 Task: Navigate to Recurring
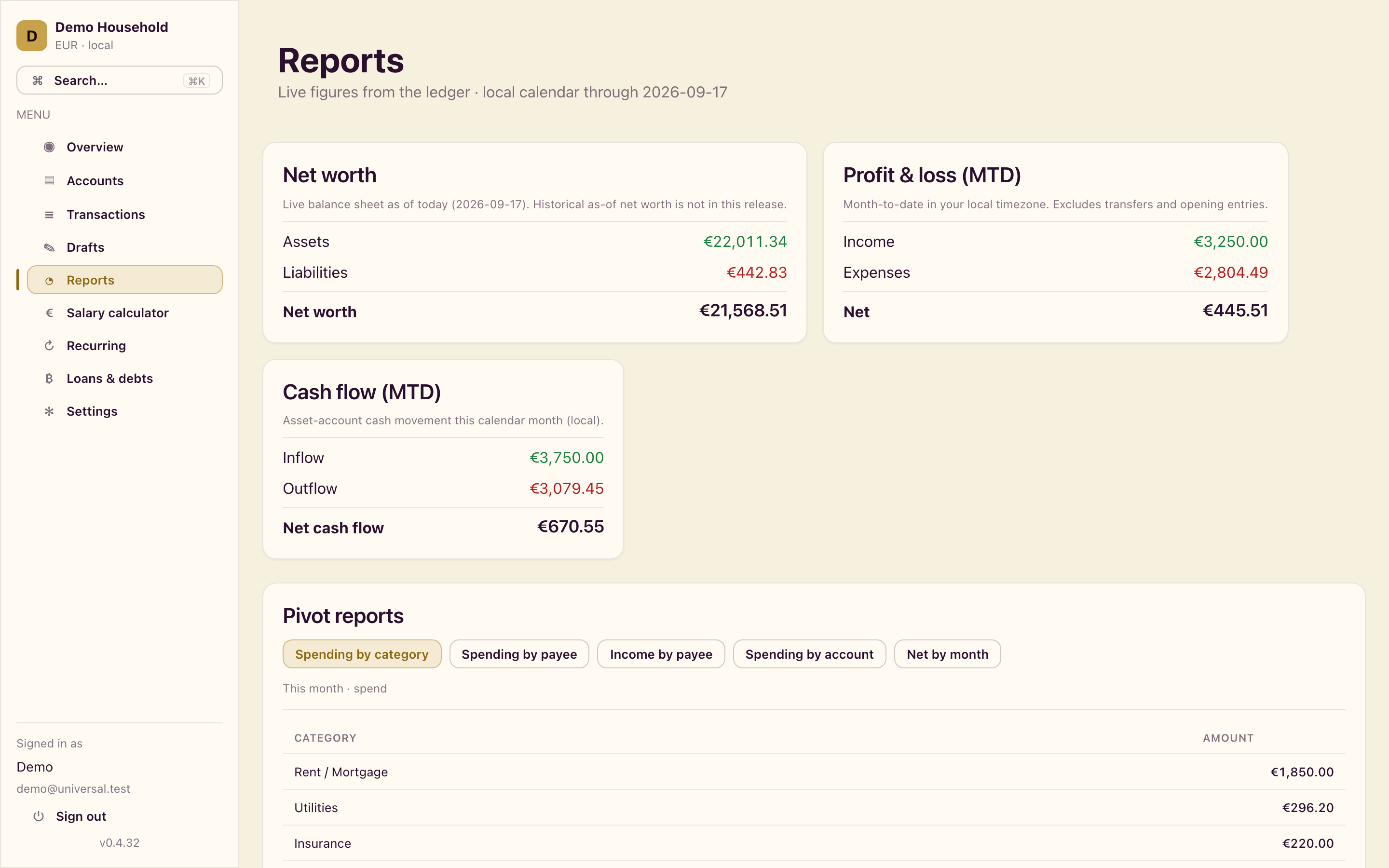[124, 346]
